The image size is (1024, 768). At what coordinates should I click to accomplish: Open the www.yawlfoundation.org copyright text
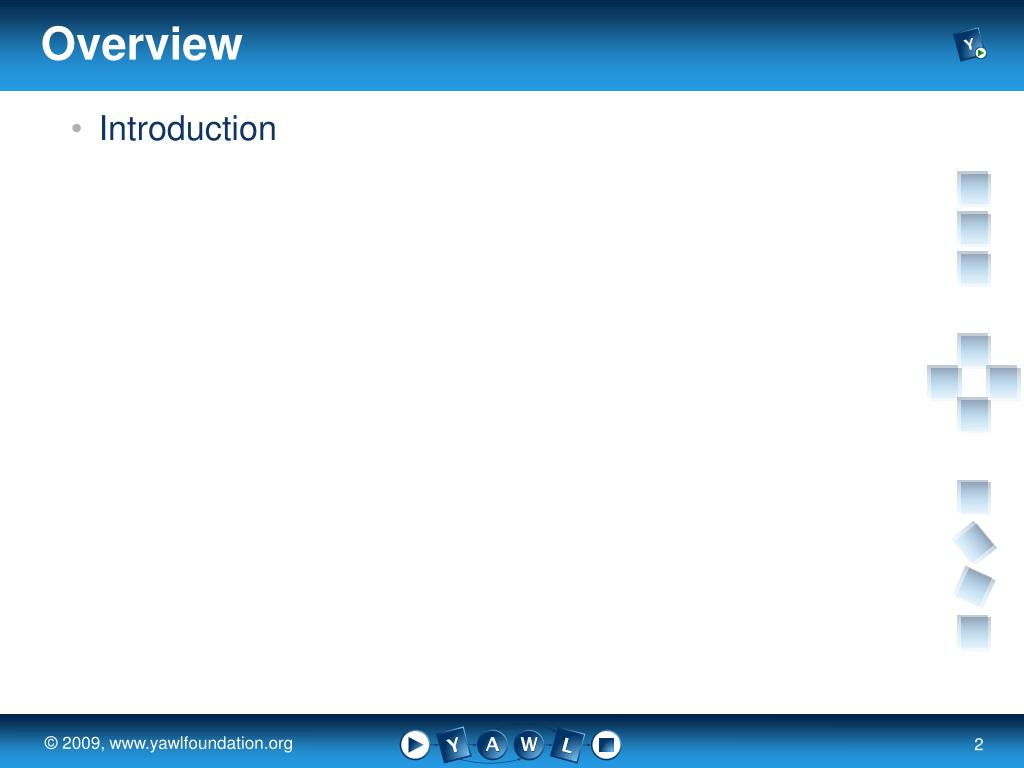click(x=168, y=743)
